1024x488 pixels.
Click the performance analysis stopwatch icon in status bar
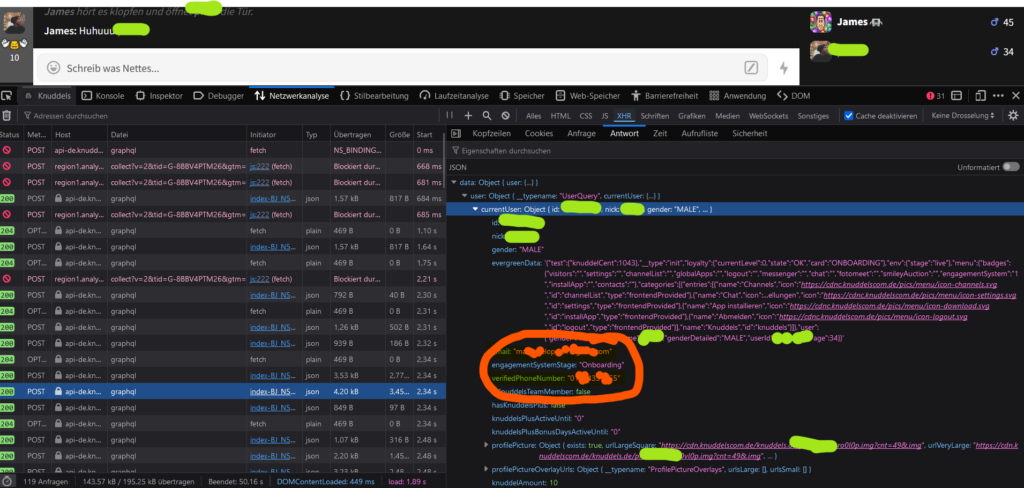7,481
